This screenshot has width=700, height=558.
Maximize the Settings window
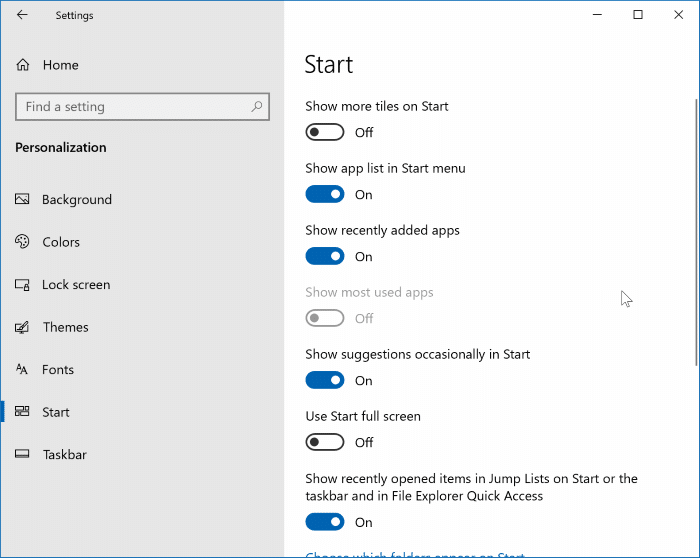pyautogui.click(x=638, y=15)
